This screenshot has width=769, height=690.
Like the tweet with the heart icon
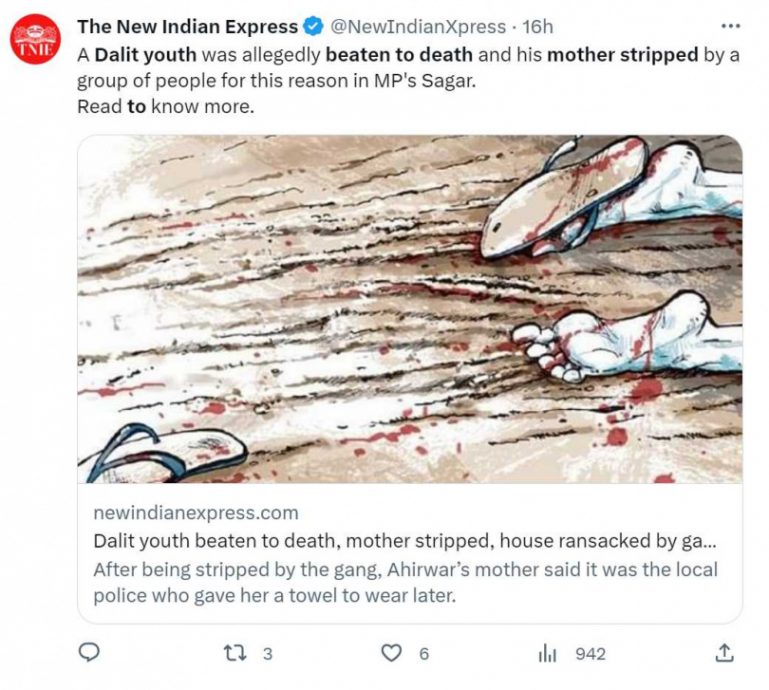tap(392, 653)
